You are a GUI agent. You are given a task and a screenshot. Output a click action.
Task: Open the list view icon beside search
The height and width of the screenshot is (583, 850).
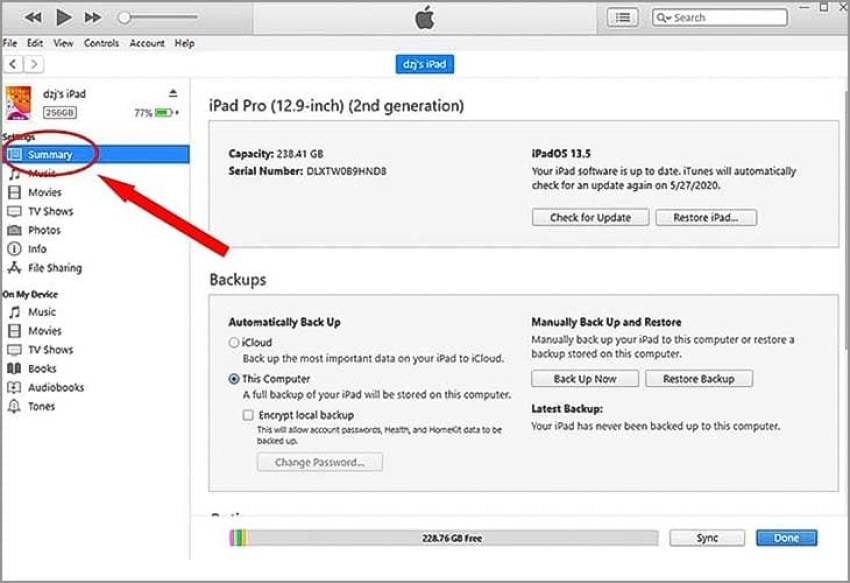[x=624, y=17]
